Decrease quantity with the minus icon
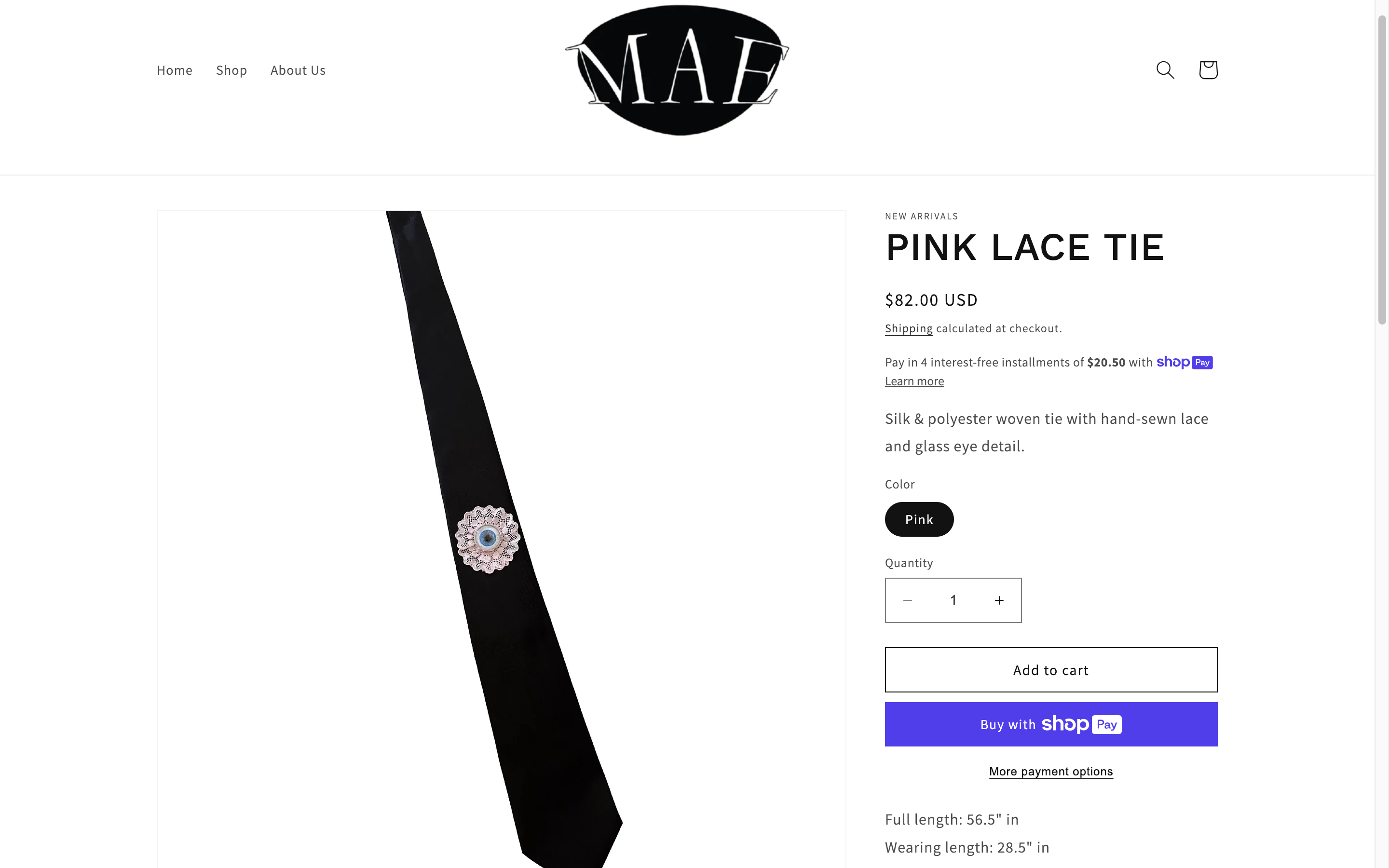Screen dimensions: 1389x868 908,600
